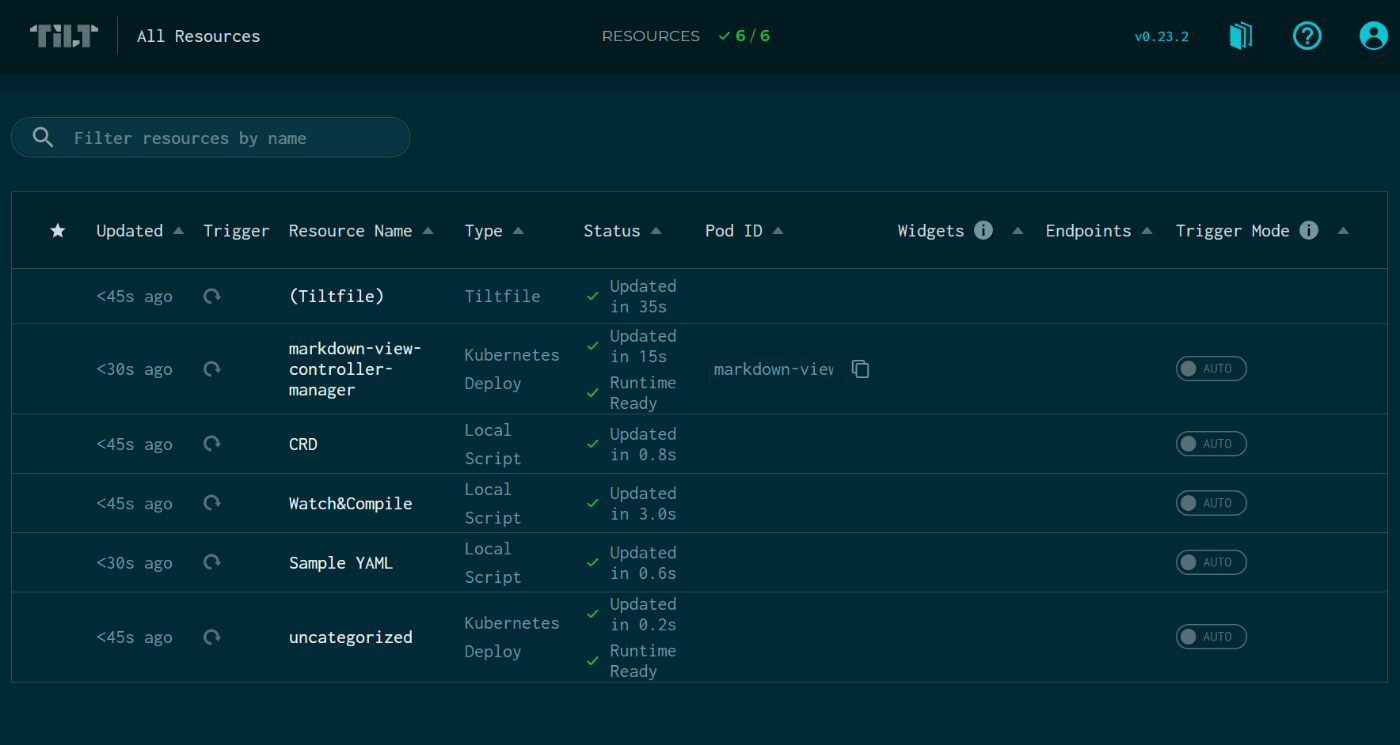Click '<45s ago' in Tiltfile row
The image size is (1400, 745).
point(134,296)
